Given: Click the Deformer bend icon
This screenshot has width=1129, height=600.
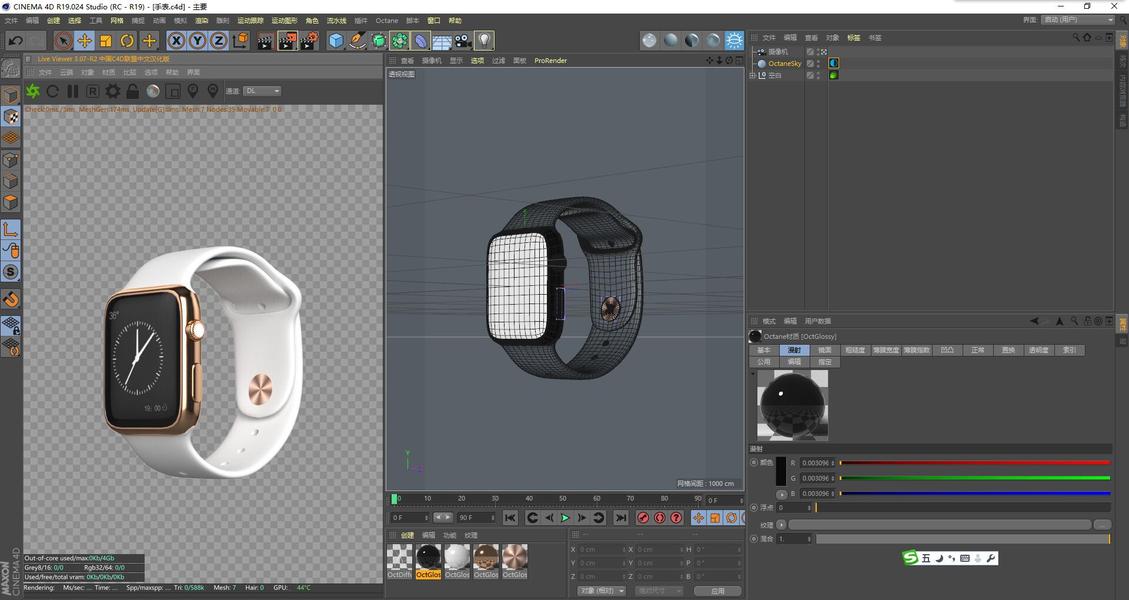Looking at the screenshot, I should pyautogui.click(x=421, y=40).
